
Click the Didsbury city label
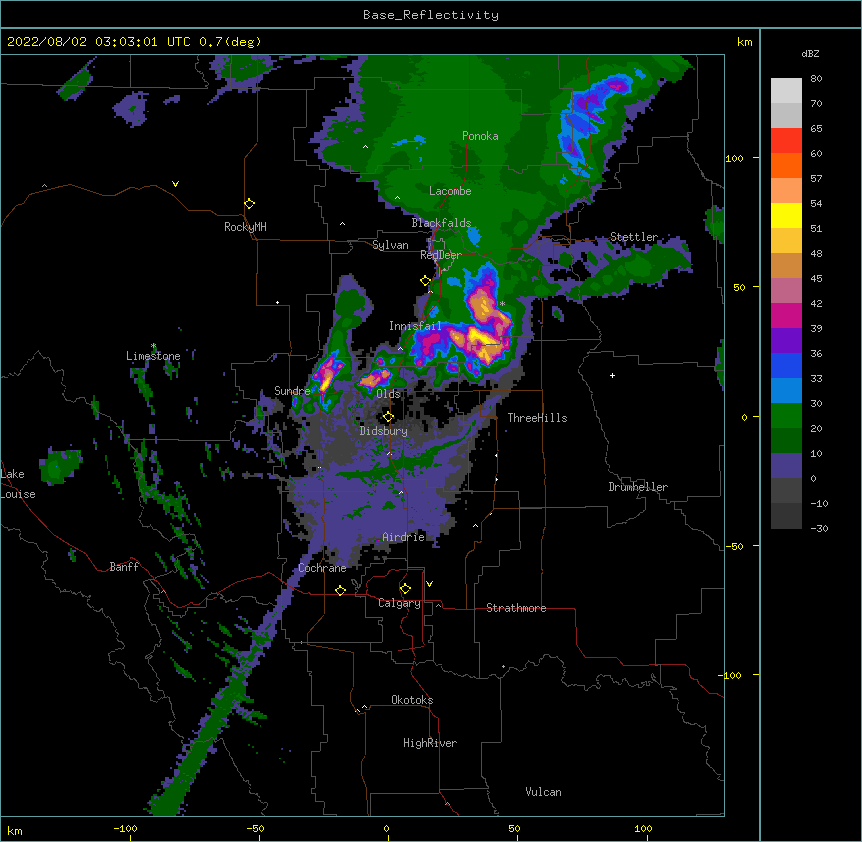(384, 431)
